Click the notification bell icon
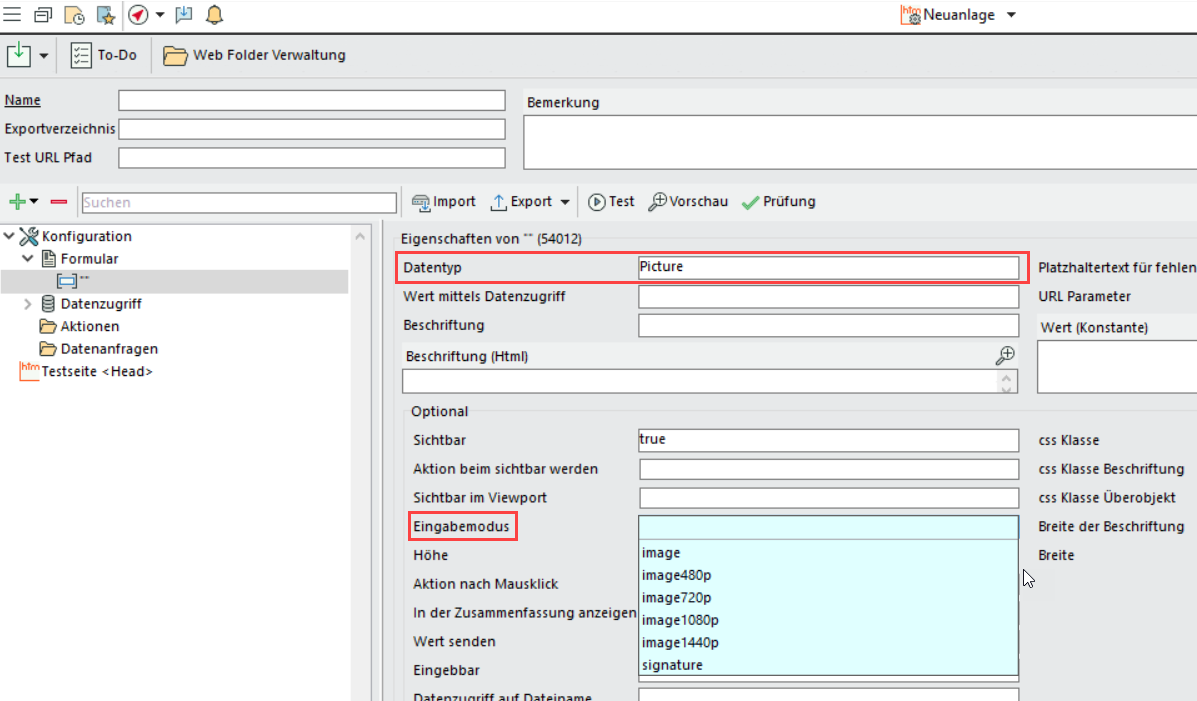This screenshot has height=701, width=1197. [214, 15]
